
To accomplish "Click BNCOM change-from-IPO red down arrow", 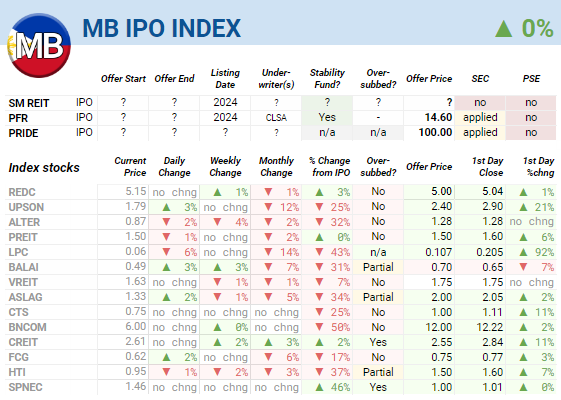I will (319, 328).
